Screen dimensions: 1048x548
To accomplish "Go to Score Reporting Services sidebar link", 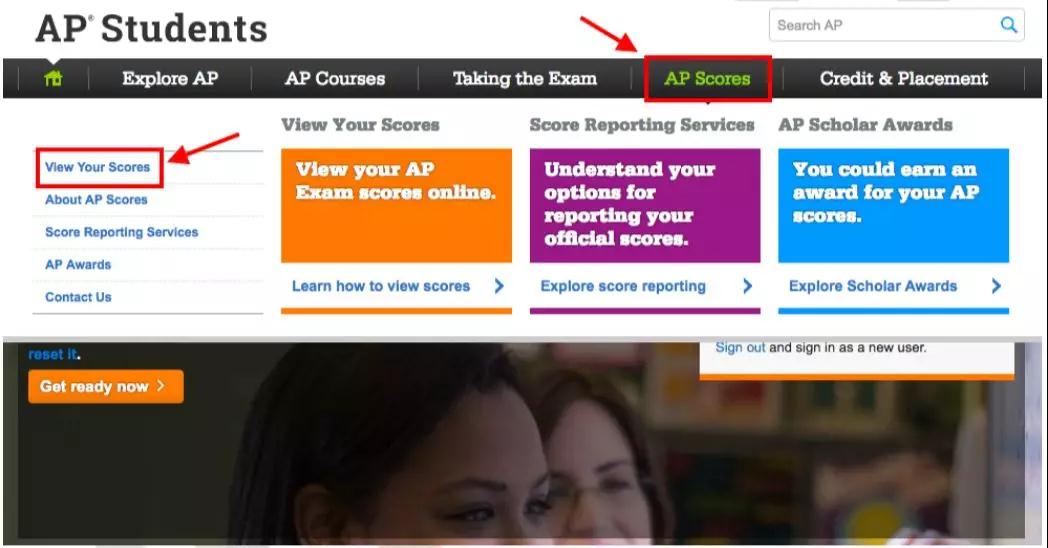I will (x=122, y=232).
